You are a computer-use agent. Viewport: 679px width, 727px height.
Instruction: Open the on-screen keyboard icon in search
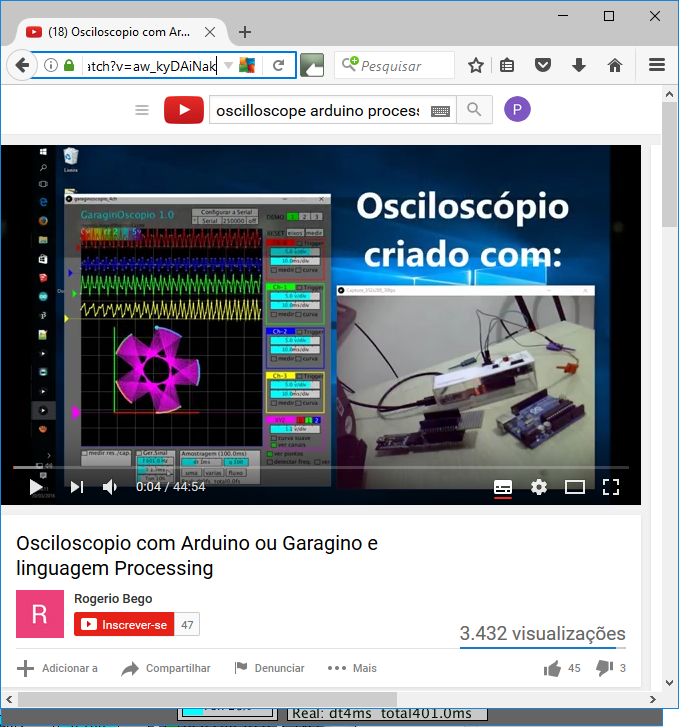coord(440,111)
